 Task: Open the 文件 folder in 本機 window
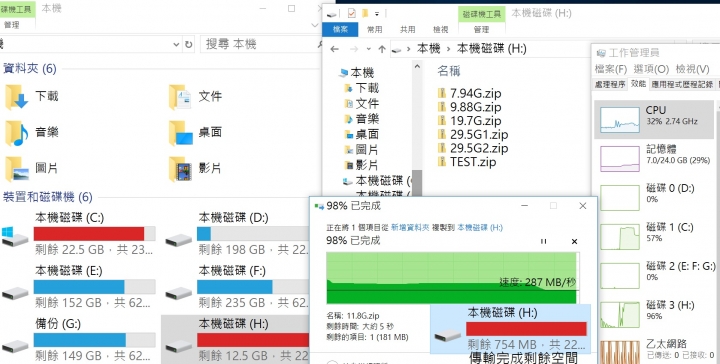pos(196,96)
